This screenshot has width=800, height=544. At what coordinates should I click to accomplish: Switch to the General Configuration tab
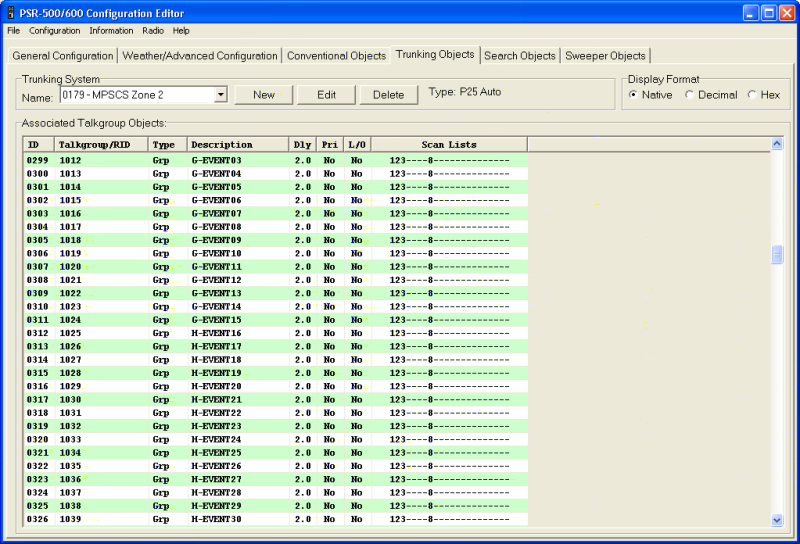click(63, 56)
